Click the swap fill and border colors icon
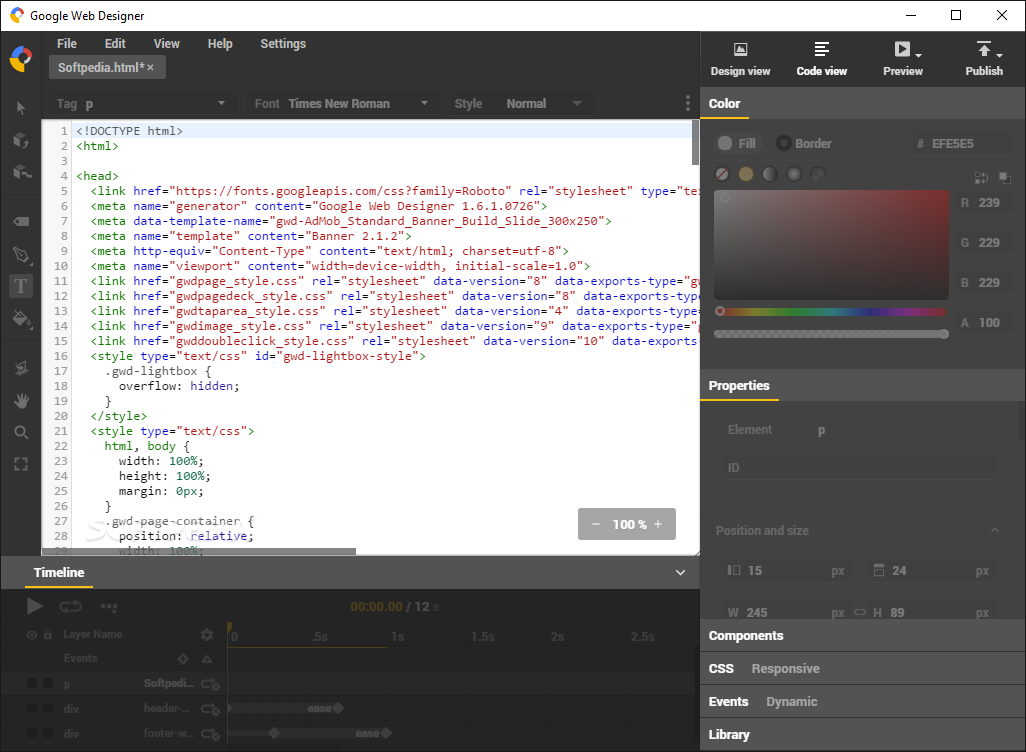This screenshot has width=1026, height=752. pos(981,177)
